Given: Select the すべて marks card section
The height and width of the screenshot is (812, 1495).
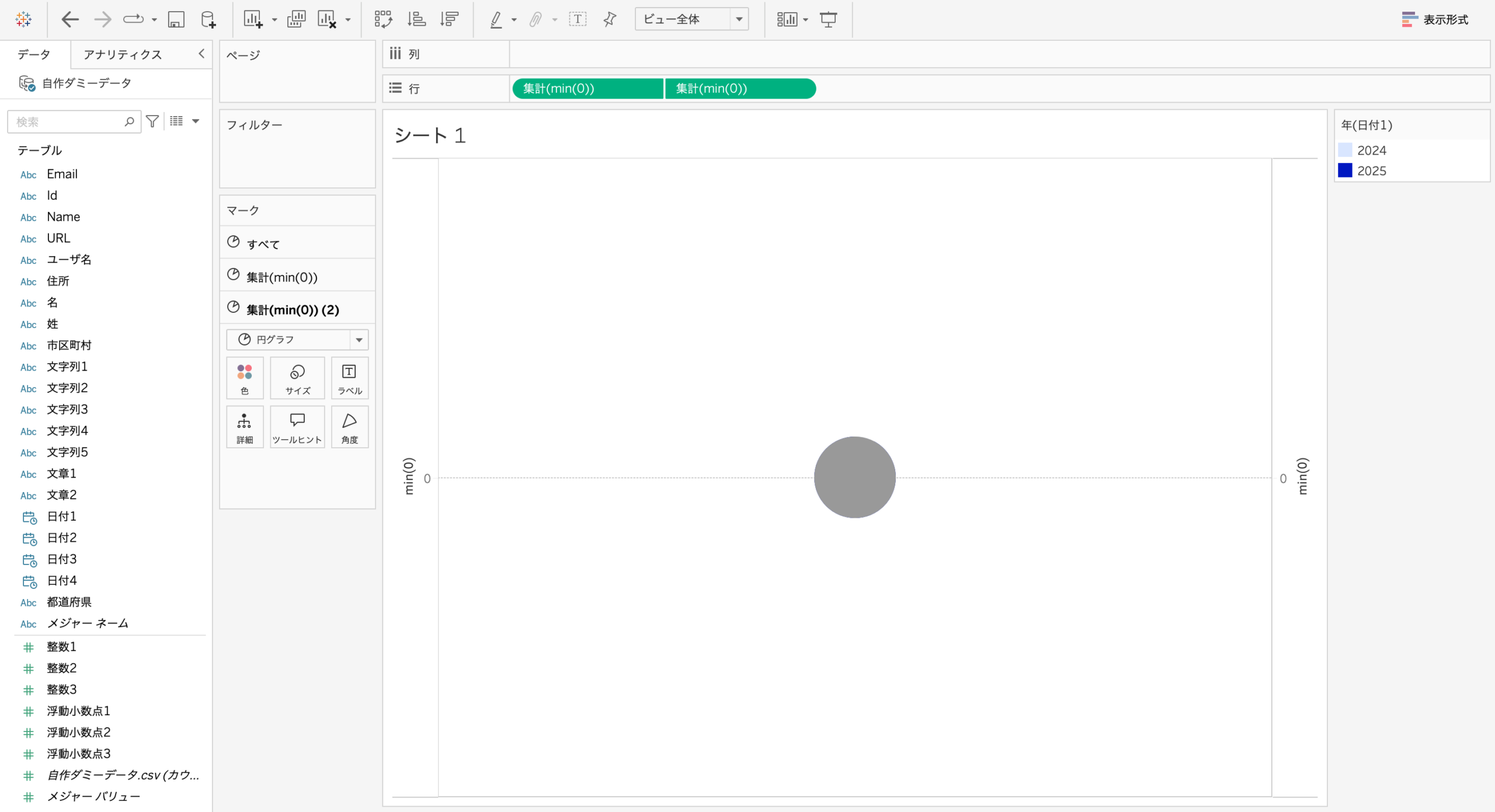Looking at the screenshot, I should (263, 244).
